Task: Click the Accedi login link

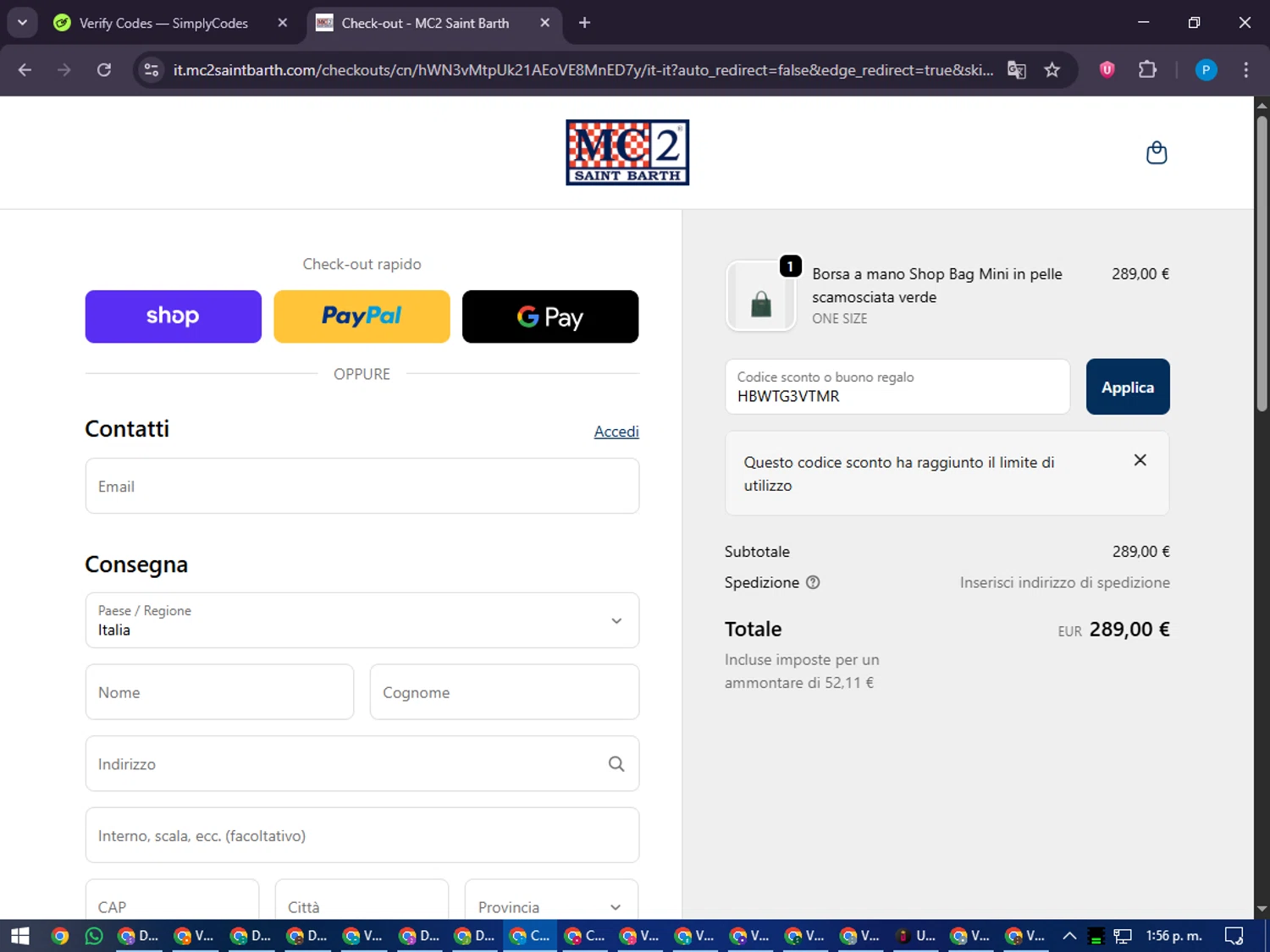Action: click(x=616, y=432)
